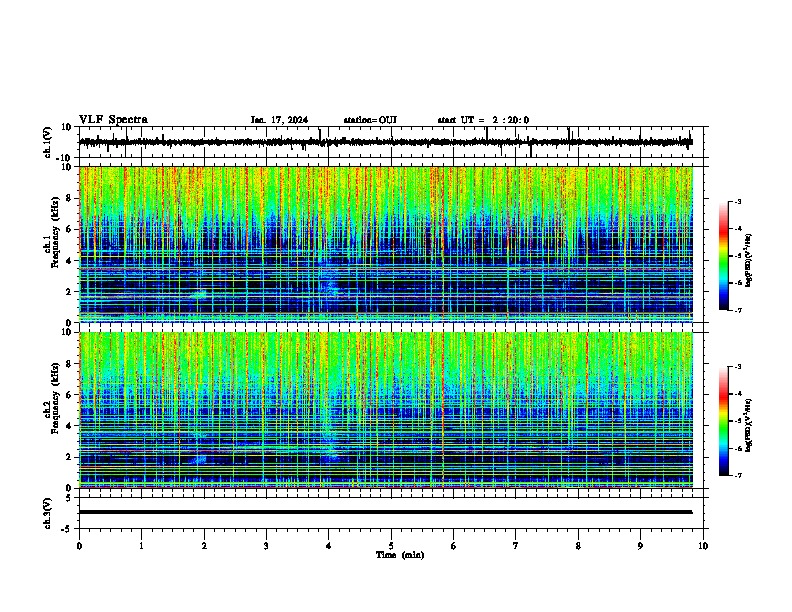Click the time axis tick label "6"
The image size is (792, 612).
click(x=454, y=546)
